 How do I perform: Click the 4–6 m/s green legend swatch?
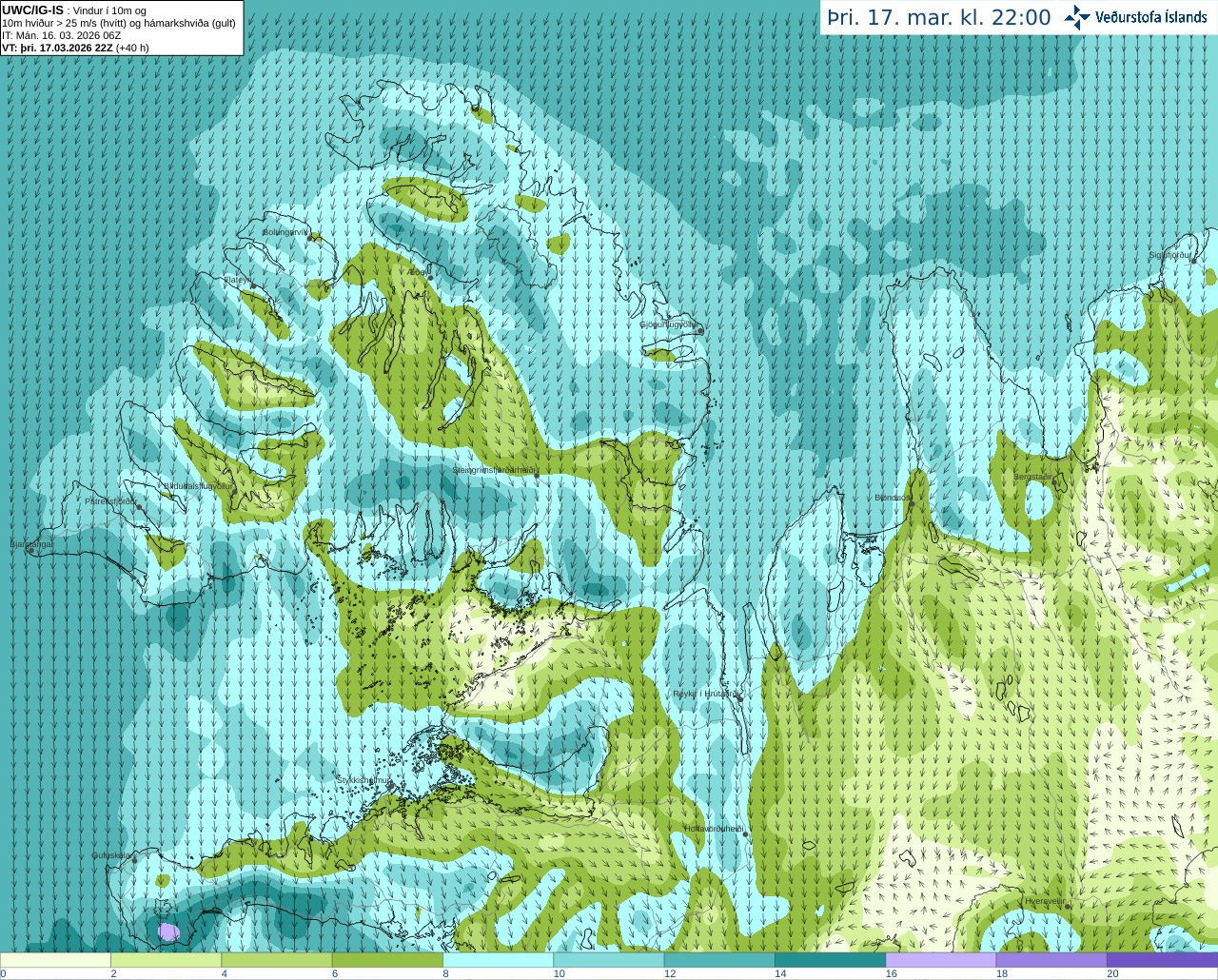277,960
